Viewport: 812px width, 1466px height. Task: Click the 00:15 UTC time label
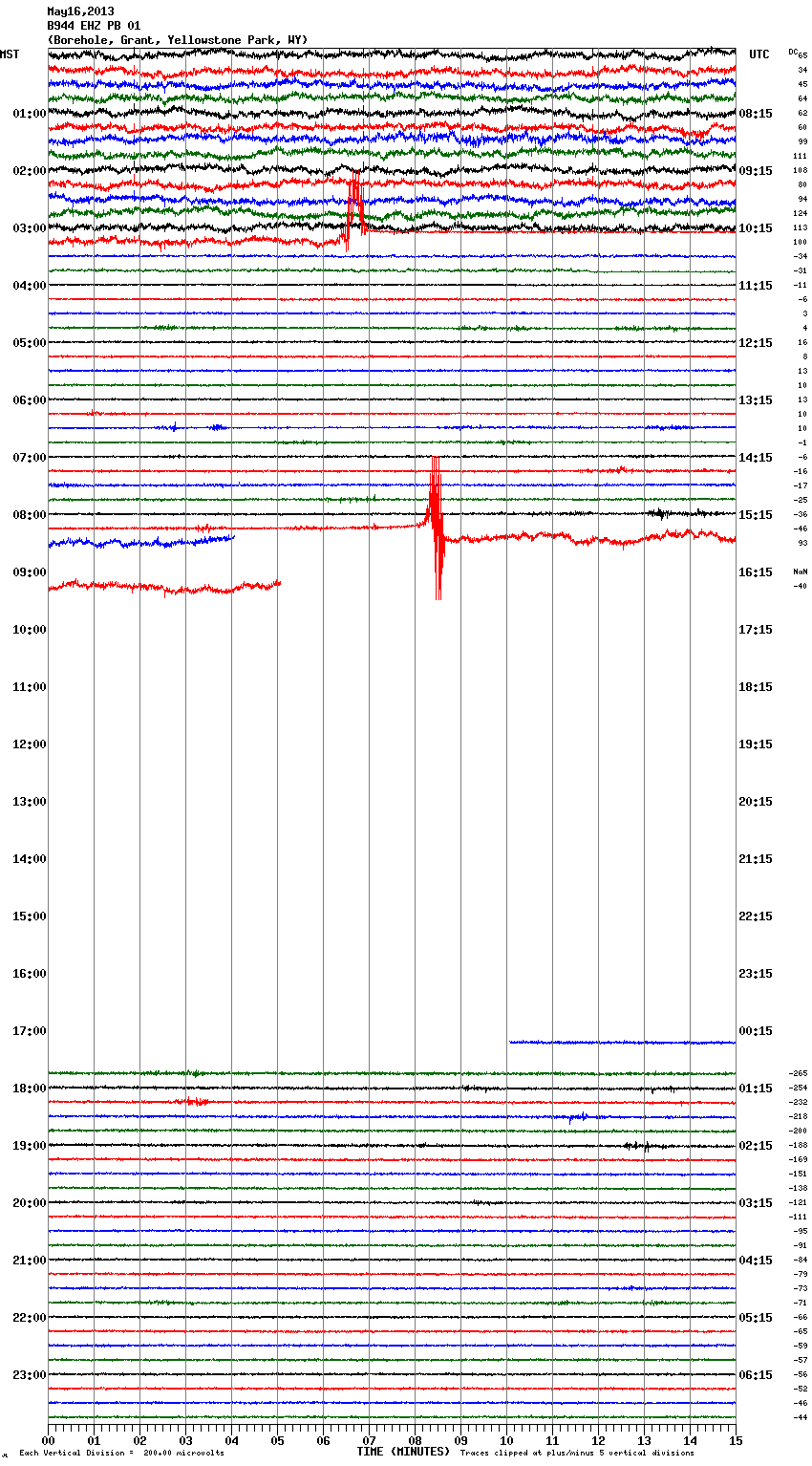click(x=756, y=1031)
